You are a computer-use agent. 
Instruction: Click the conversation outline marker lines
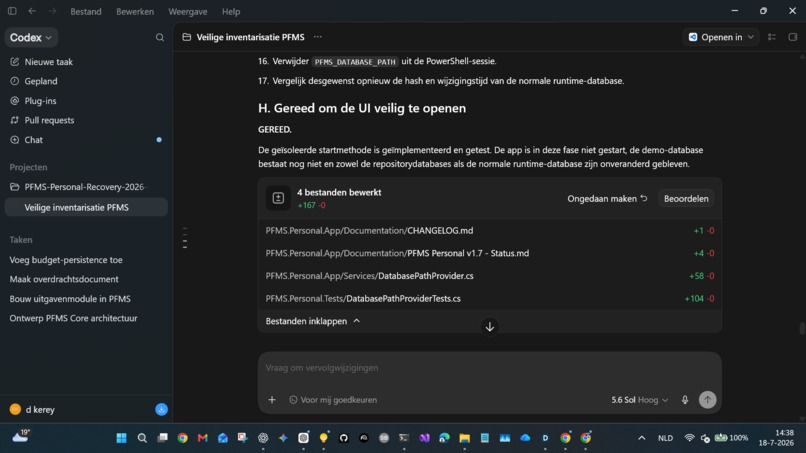185,238
